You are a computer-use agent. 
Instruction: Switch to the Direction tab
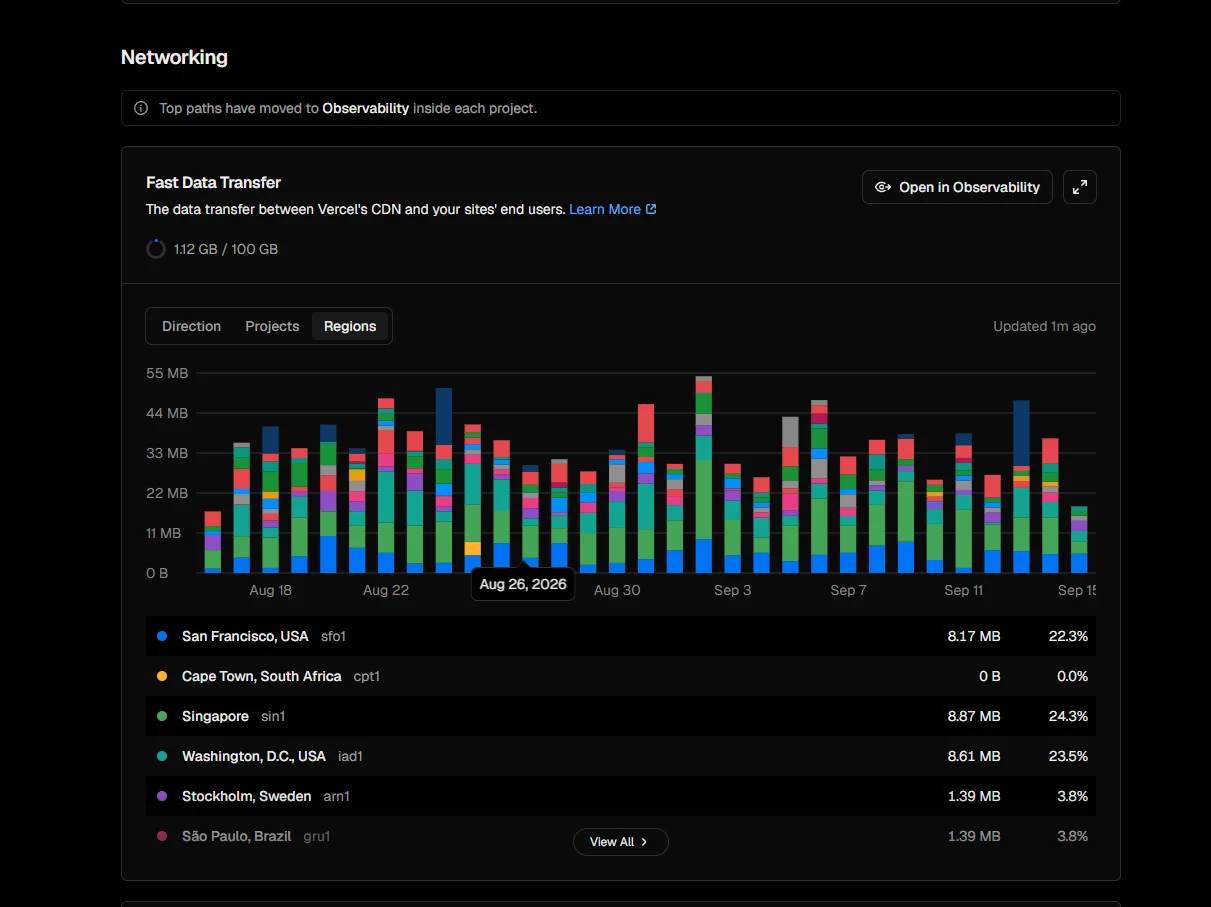tap(191, 326)
